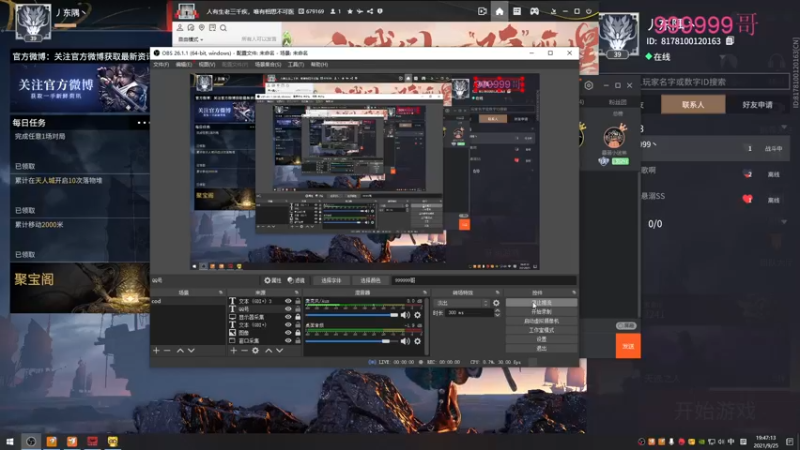The height and width of the screenshot is (450, 800).
Task: Open the Help menu in OBS
Action: tap(319, 64)
